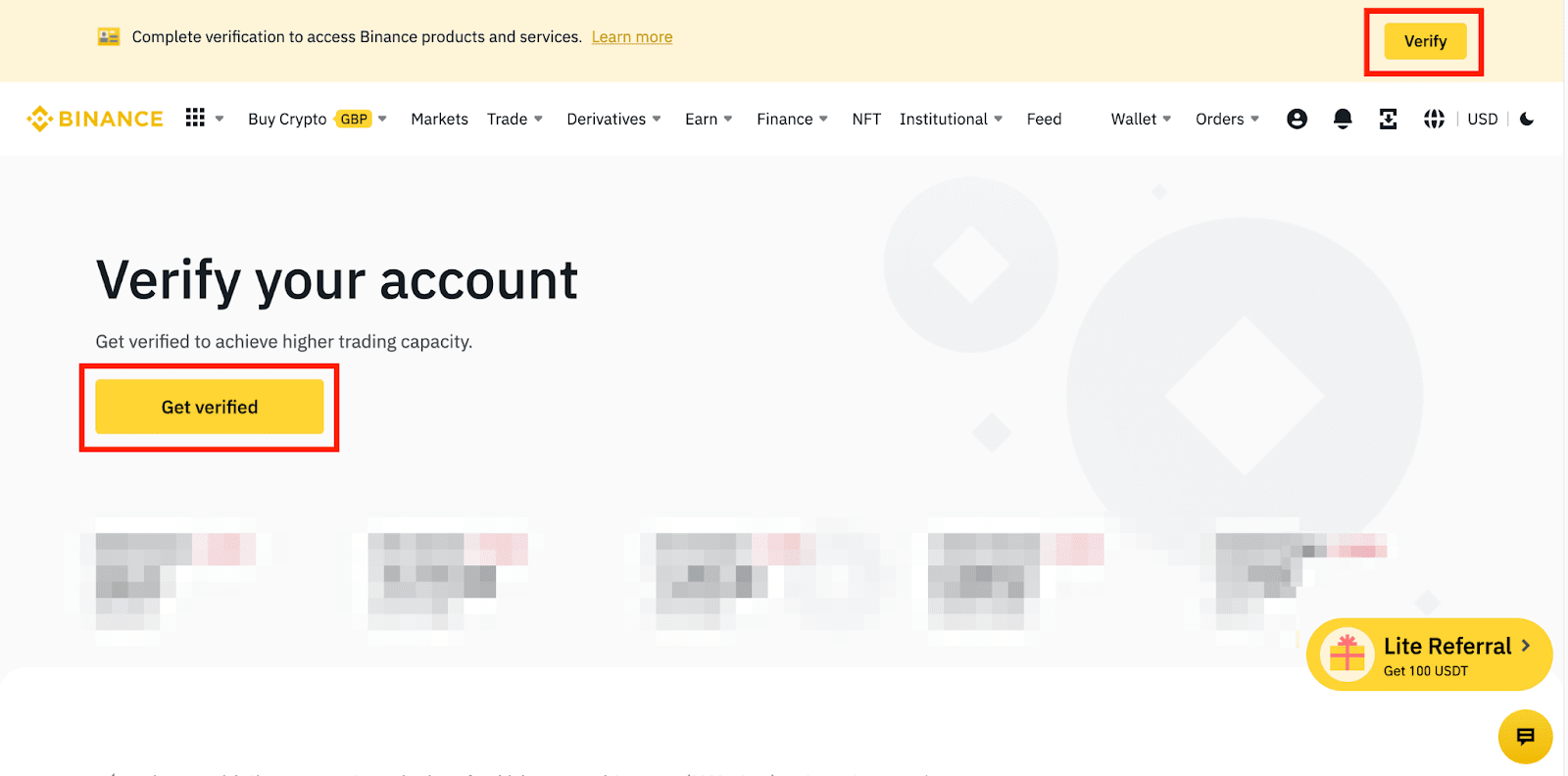The width and height of the screenshot is (1568, 776).
Task: Click the Verify your account heading
Action: coord(337,280)
